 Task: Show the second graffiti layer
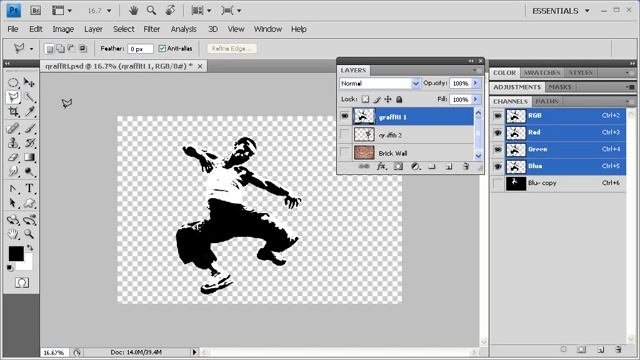click(345, 134)
